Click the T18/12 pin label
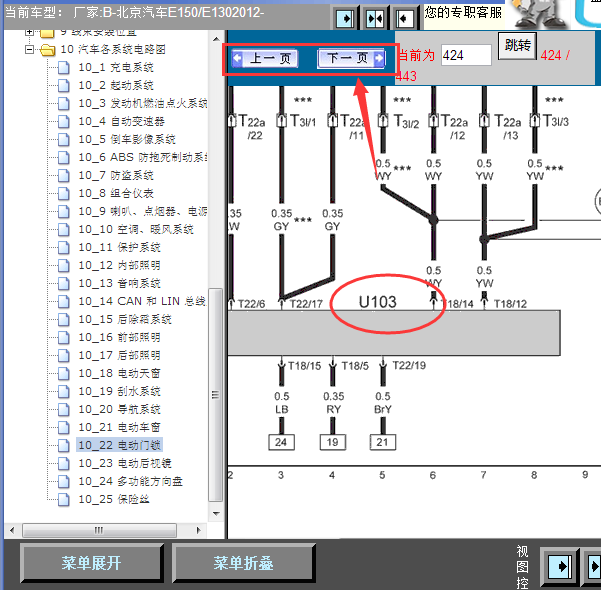601x590 pixels. (510, 304)
